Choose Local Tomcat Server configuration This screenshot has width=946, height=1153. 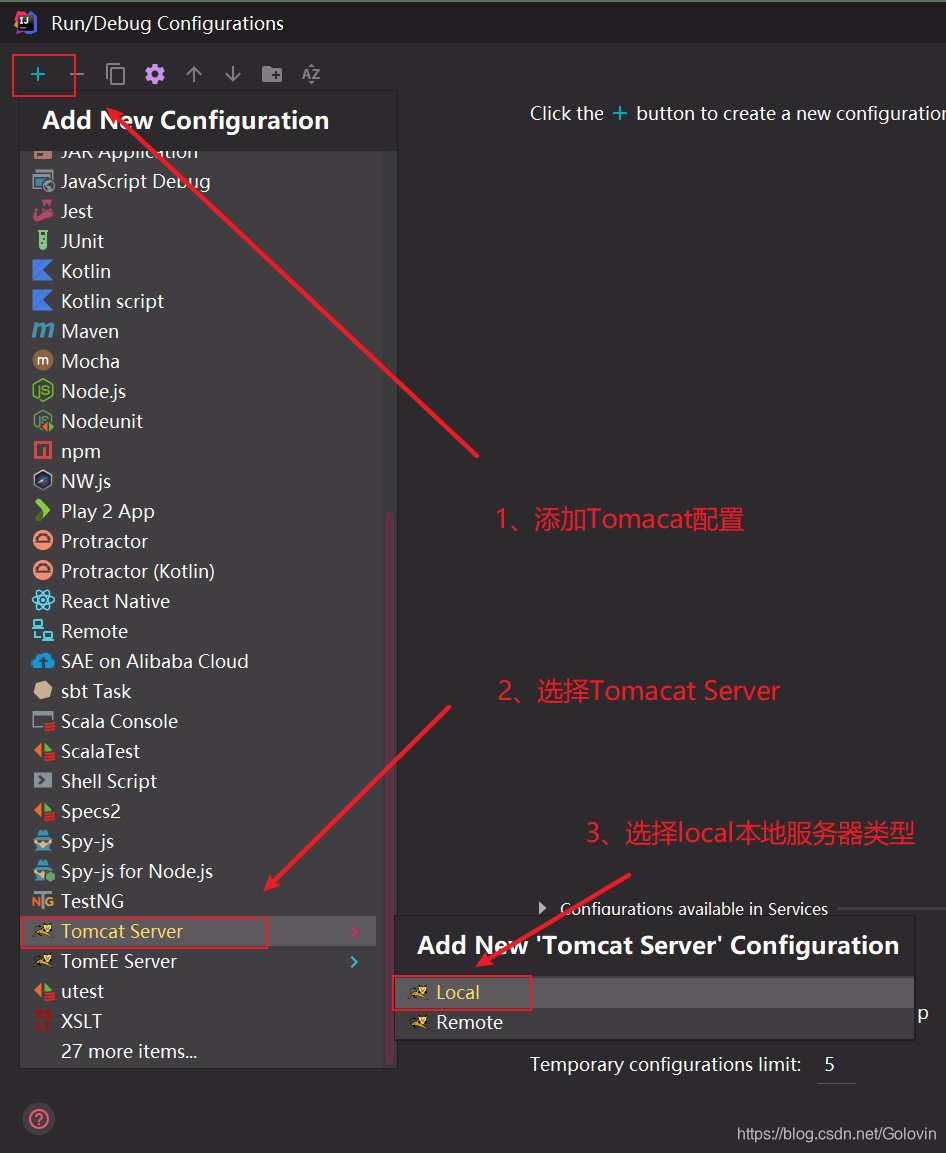(654, 993)
